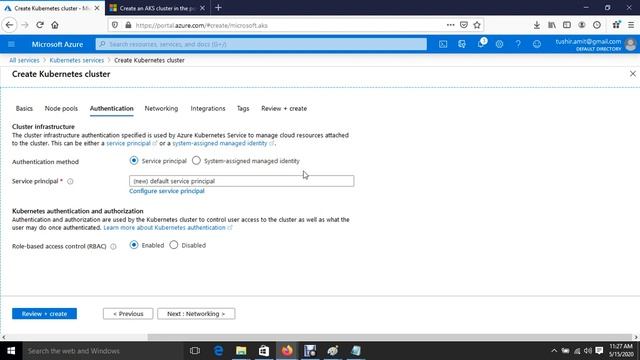Image resolution: width=640 pixels, height=360 pixels.
Task: Switch to Create Kubernetes cluster browser tab
Action: tap(52, 8)
